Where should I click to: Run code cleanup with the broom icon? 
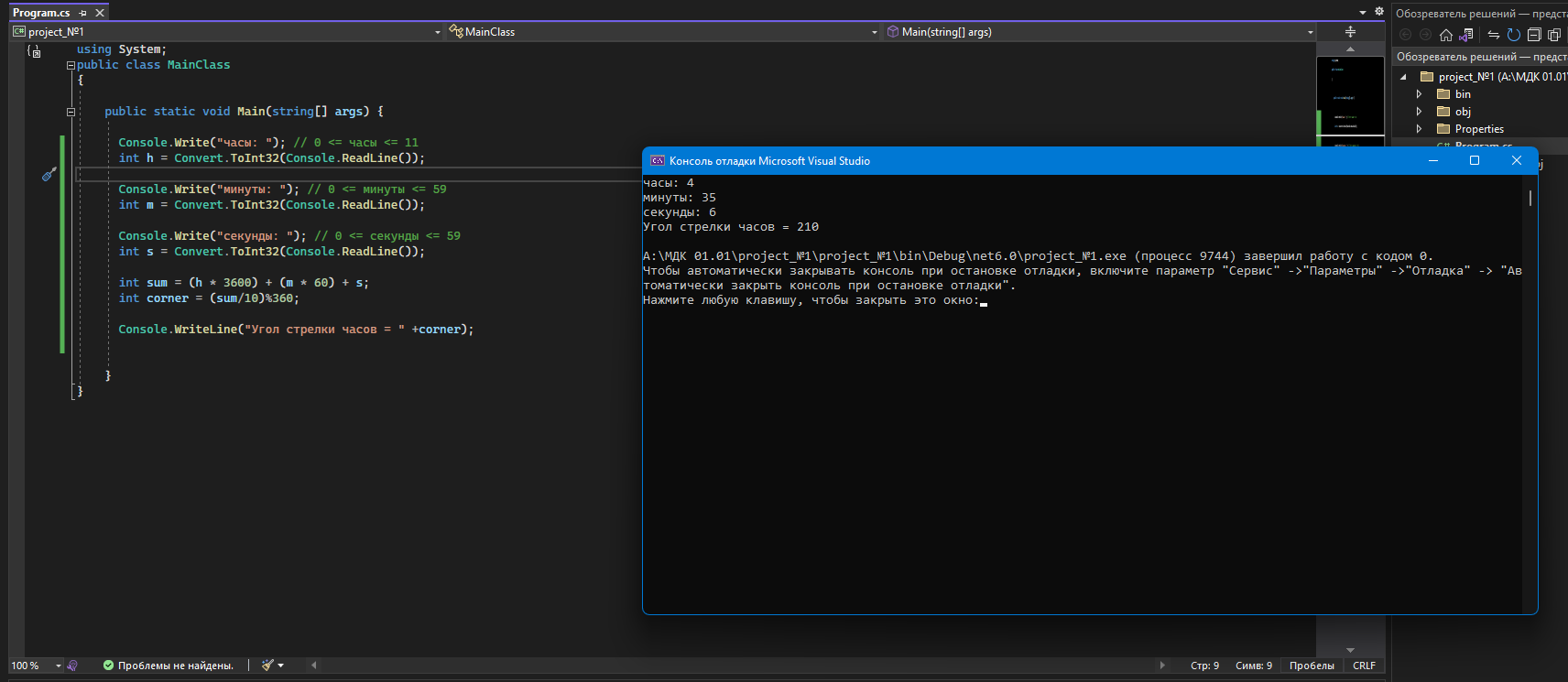pyautogui.click(x=267, y=666)
